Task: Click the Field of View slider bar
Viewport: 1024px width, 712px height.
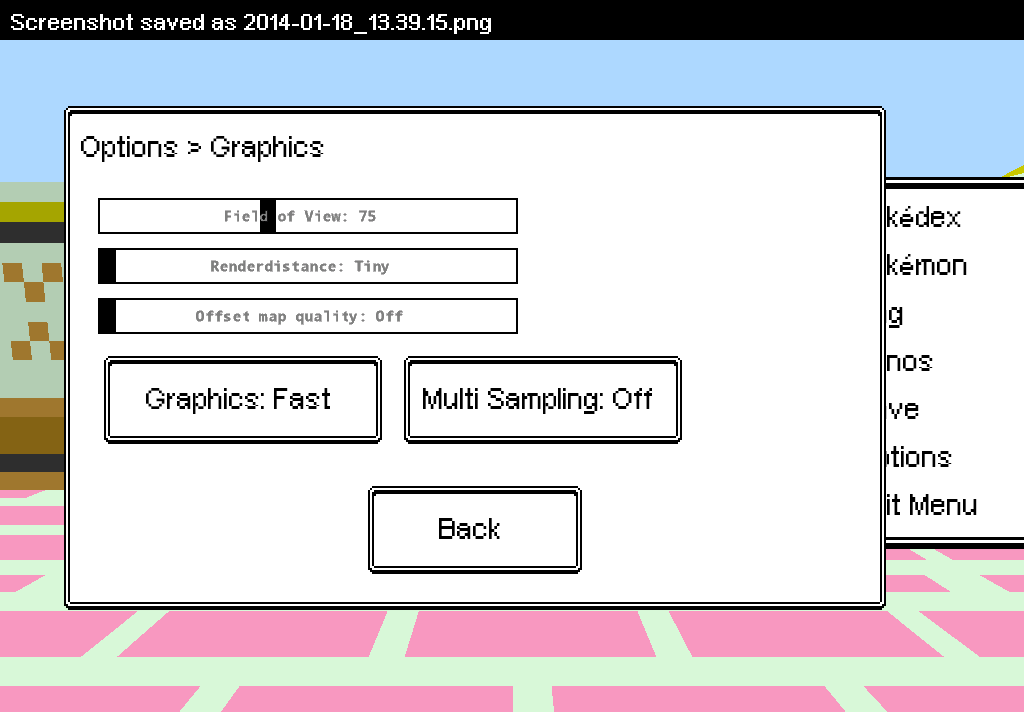Action: (x=308, y=216)
